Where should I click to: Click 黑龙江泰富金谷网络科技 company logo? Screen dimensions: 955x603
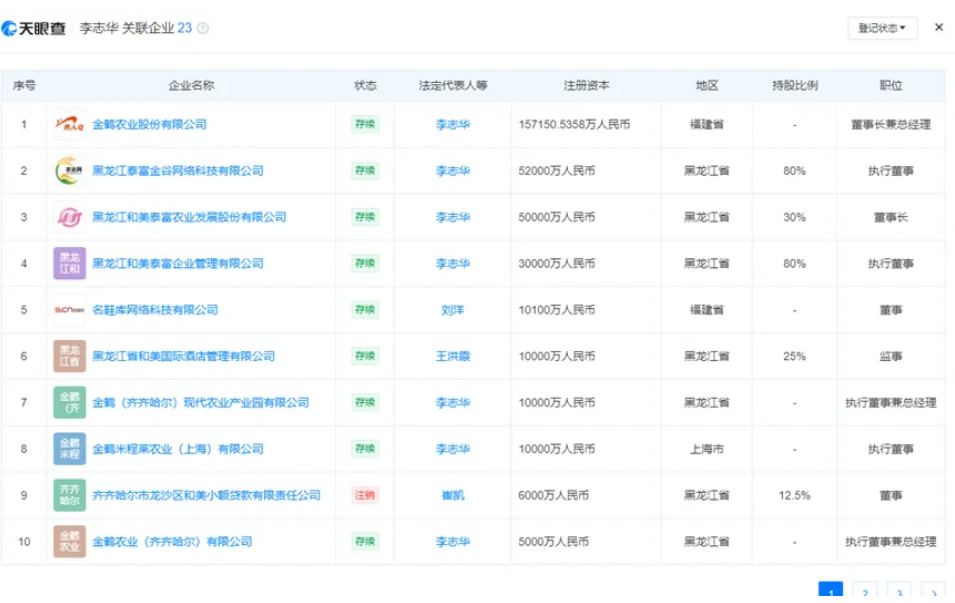click(69, 171)
